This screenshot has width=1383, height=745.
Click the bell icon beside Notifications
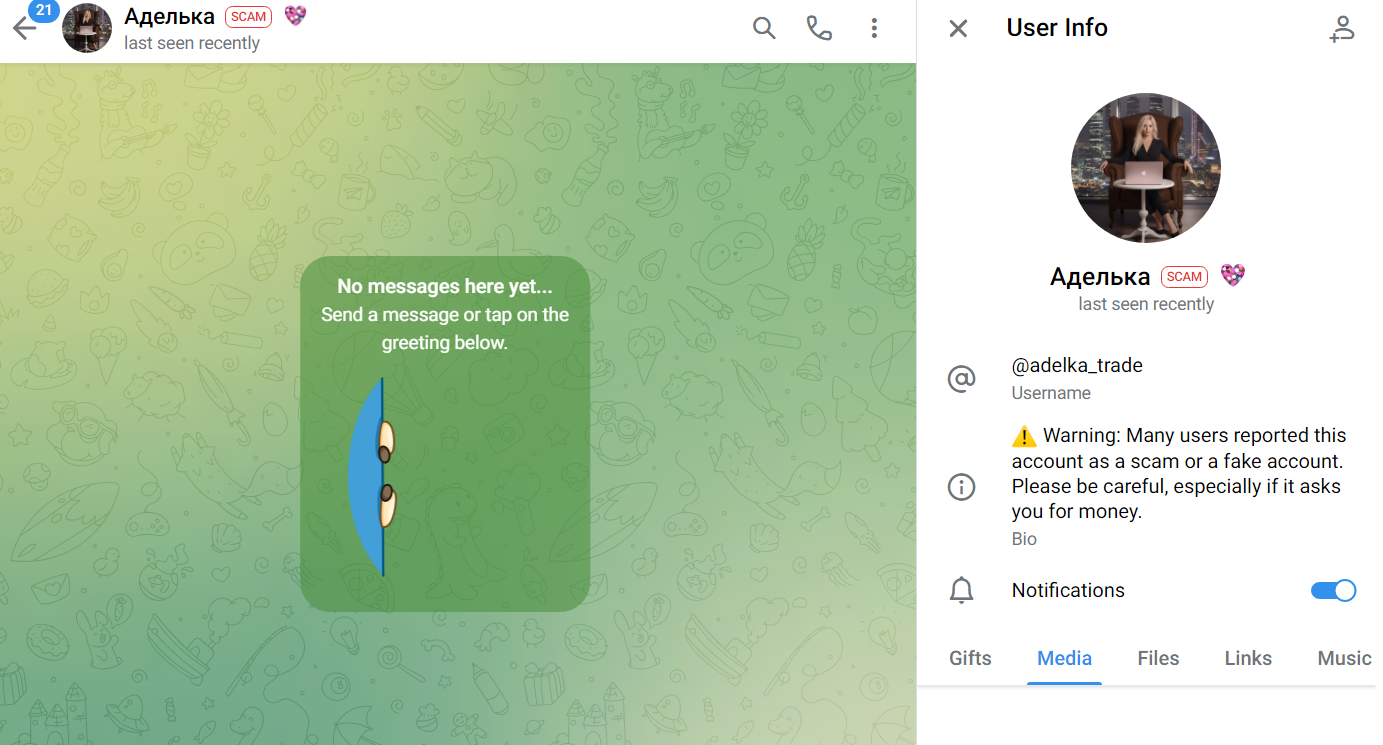[961, 590]
